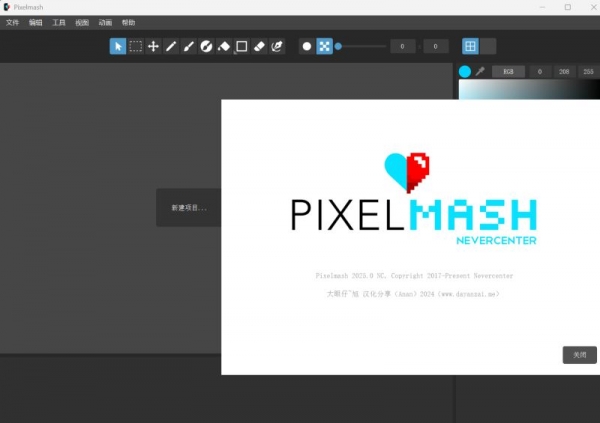Open the 帮助 (Help) menu
This screenshot has height=423, width=600.
(129, 23)
